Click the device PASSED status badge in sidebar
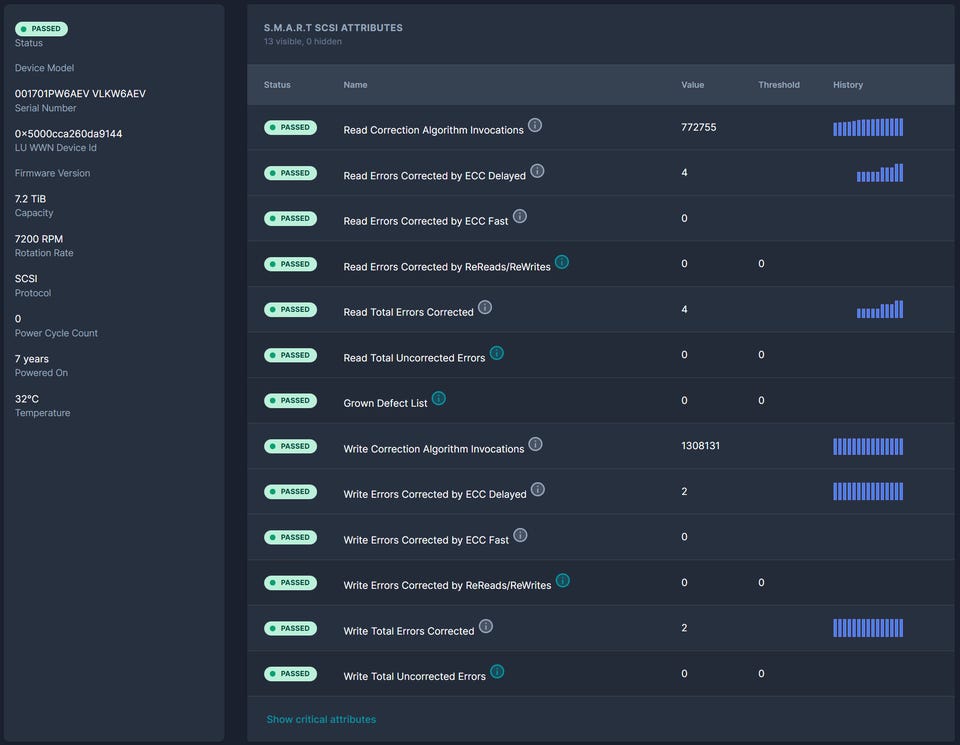This screenshot has height=745, width=960. [41, 29]
